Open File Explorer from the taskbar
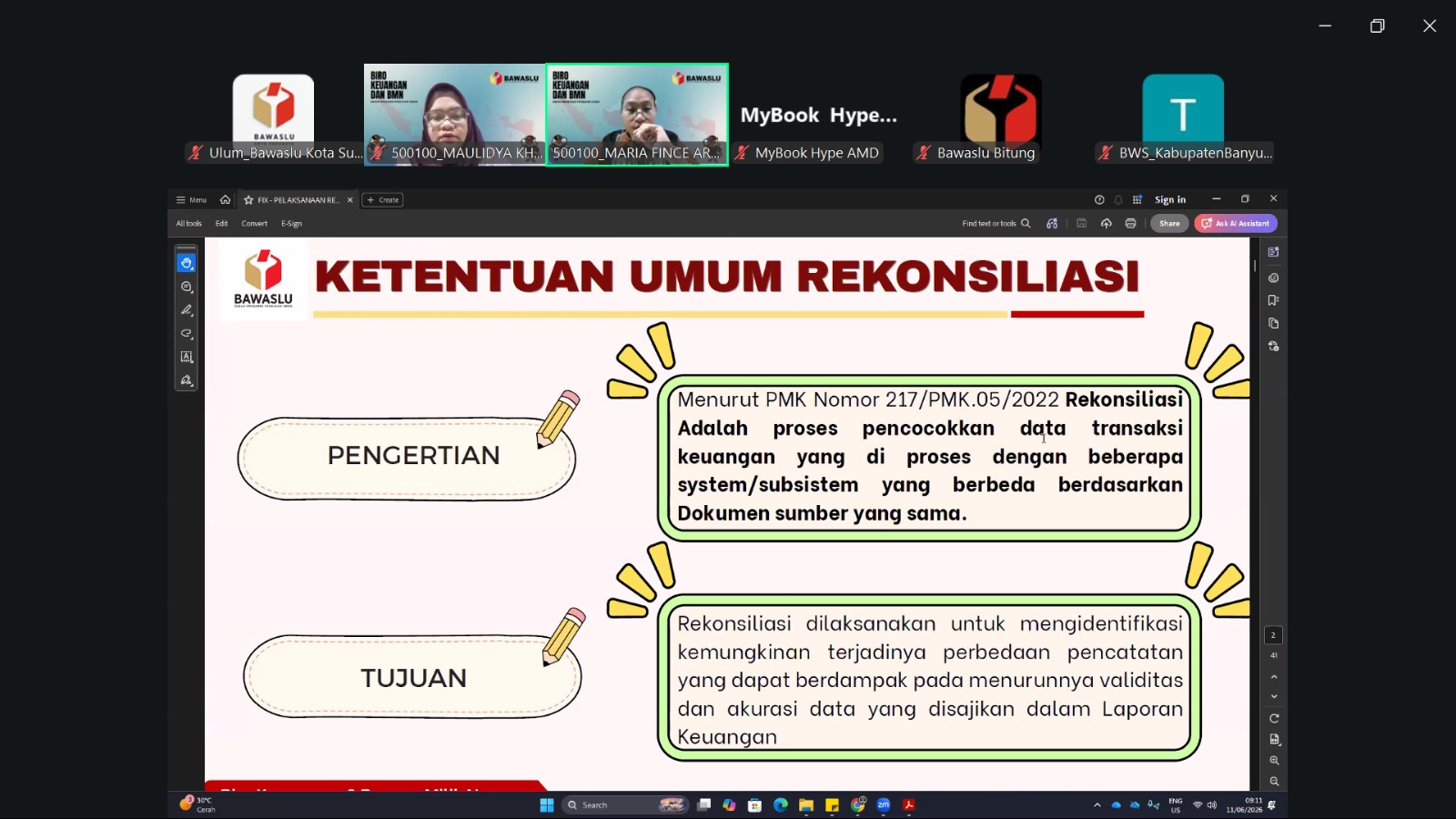This screenshot has height=819, width=1456. coord(805,805)
